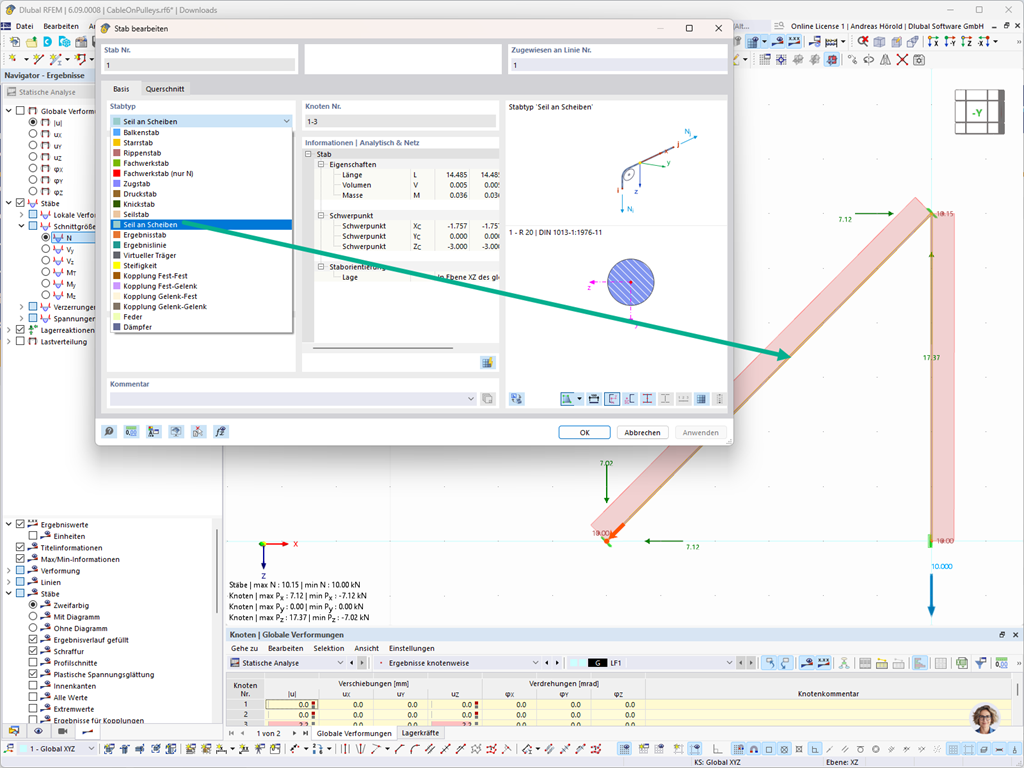Go to next table page arrow

tap(294, 733)
